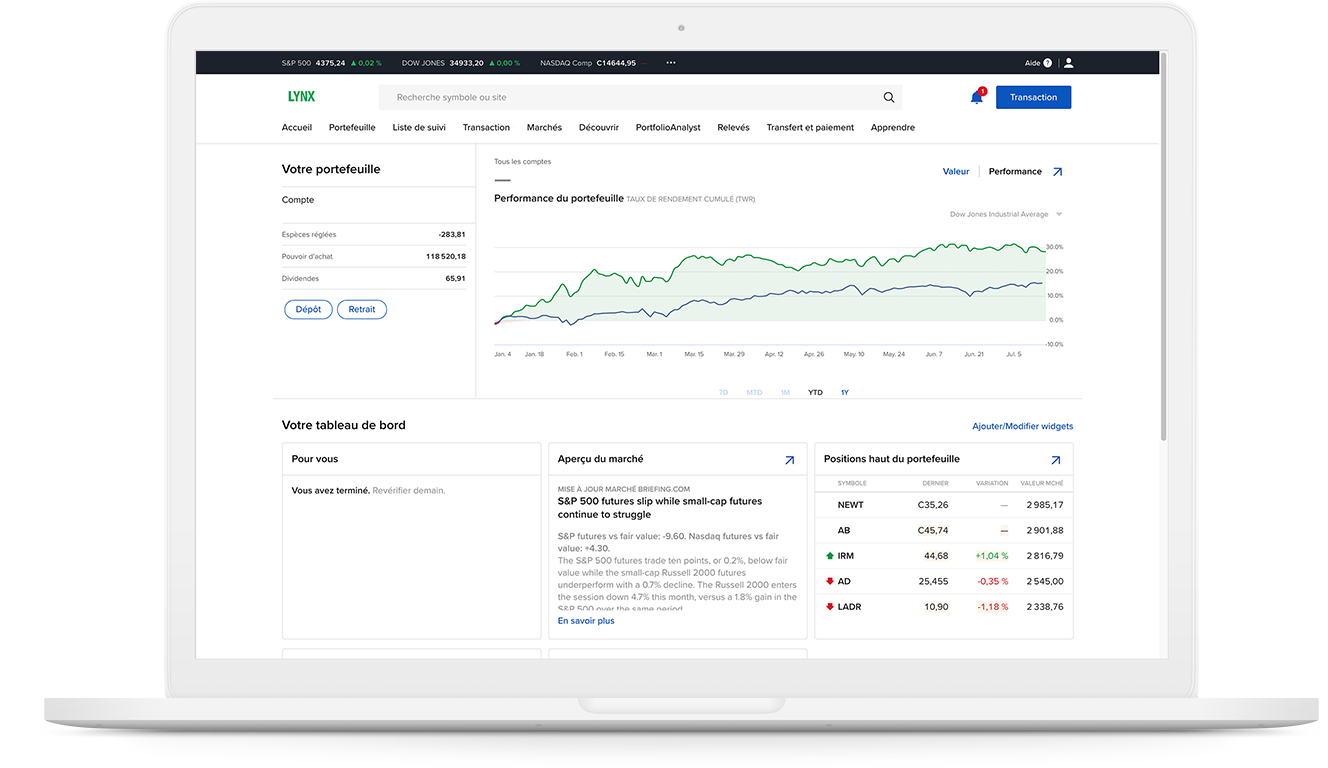Sort positions by SYMBOLE column
The width and height of the screenshot is (1328, 768).
[x=852, y=483]
